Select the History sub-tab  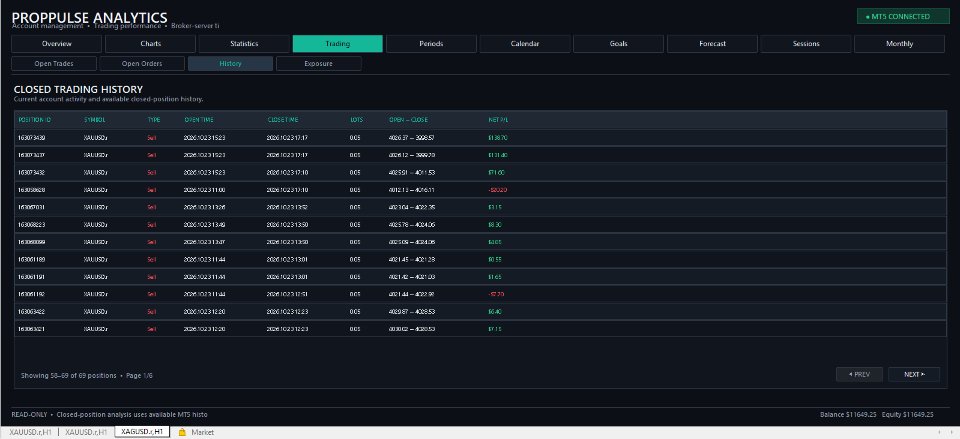click(x=230, y=64)
